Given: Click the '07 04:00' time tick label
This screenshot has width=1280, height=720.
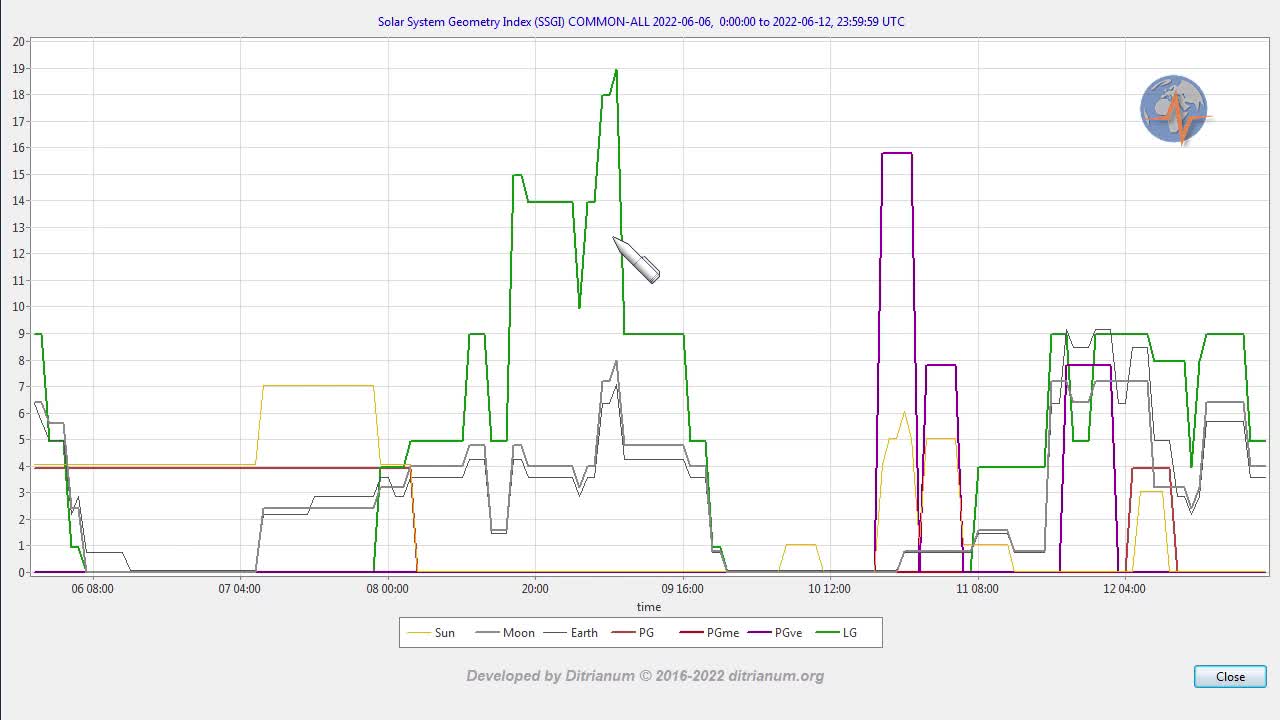Looking at the screenshot, I should [x=239, y=589].
